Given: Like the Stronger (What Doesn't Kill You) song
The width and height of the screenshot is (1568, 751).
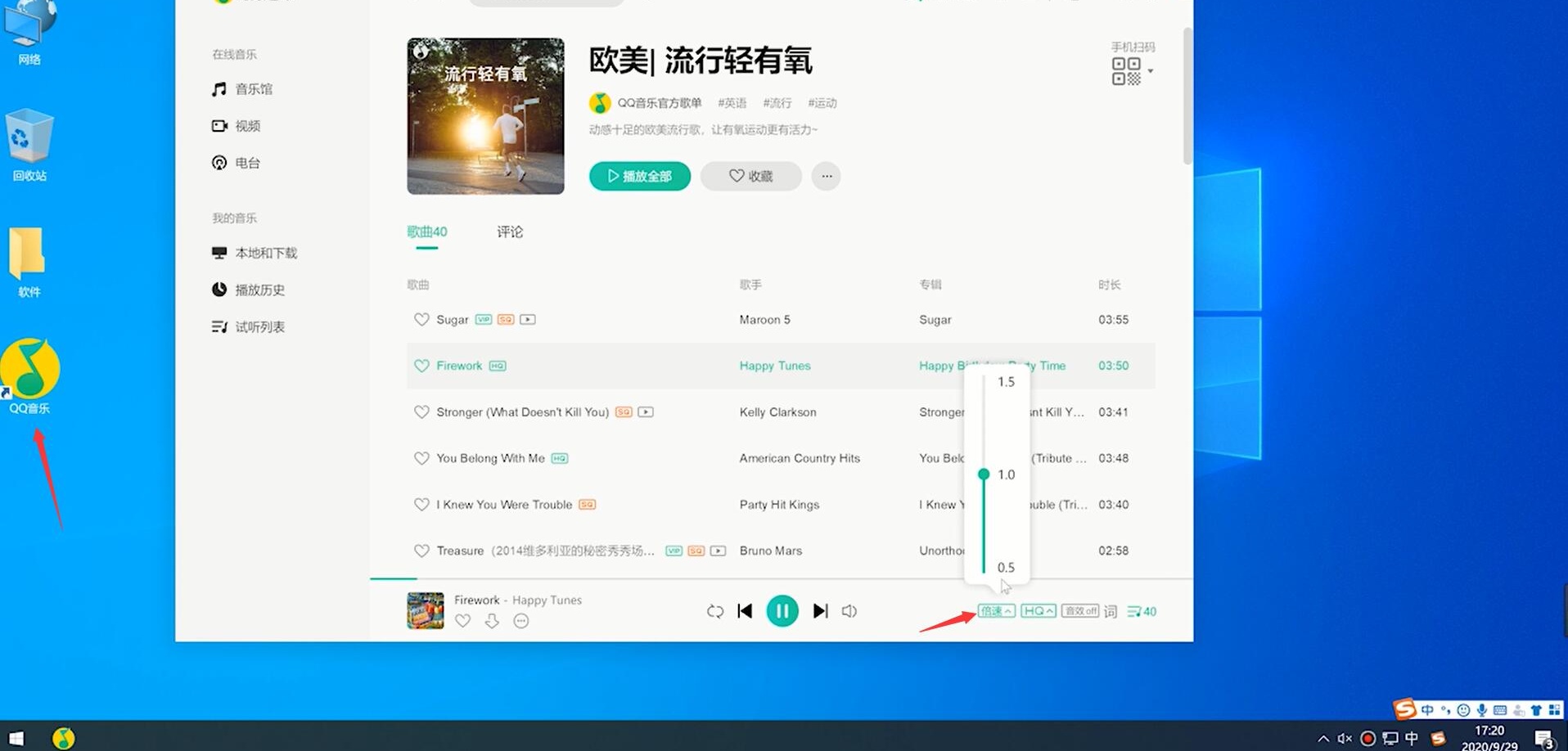Looking at the screenshot, I should pyautogui.click(x=421, y=412).
